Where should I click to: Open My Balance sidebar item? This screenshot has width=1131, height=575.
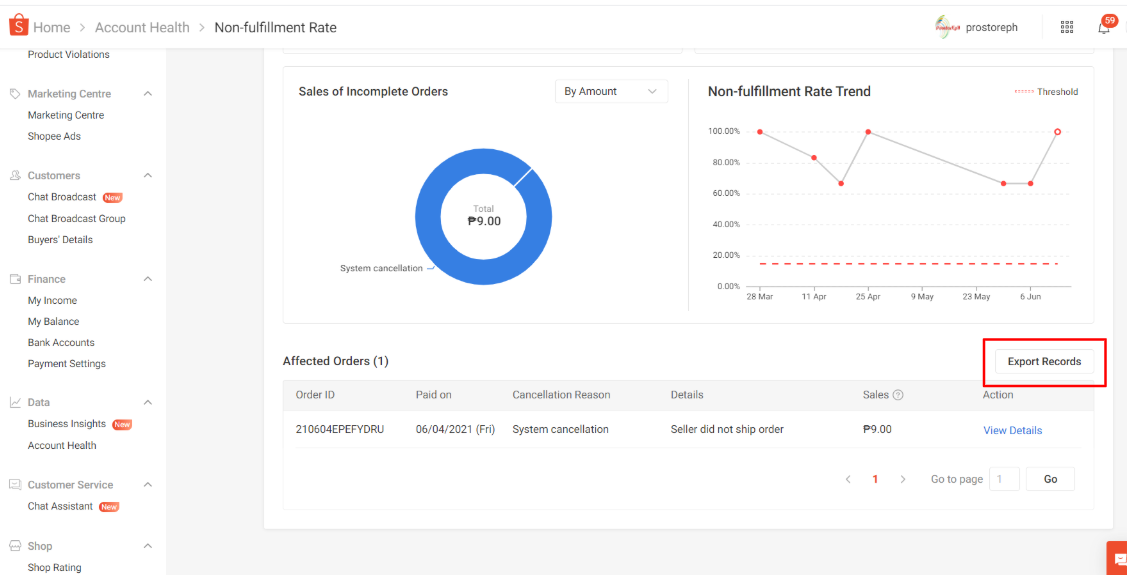(53, 322)
